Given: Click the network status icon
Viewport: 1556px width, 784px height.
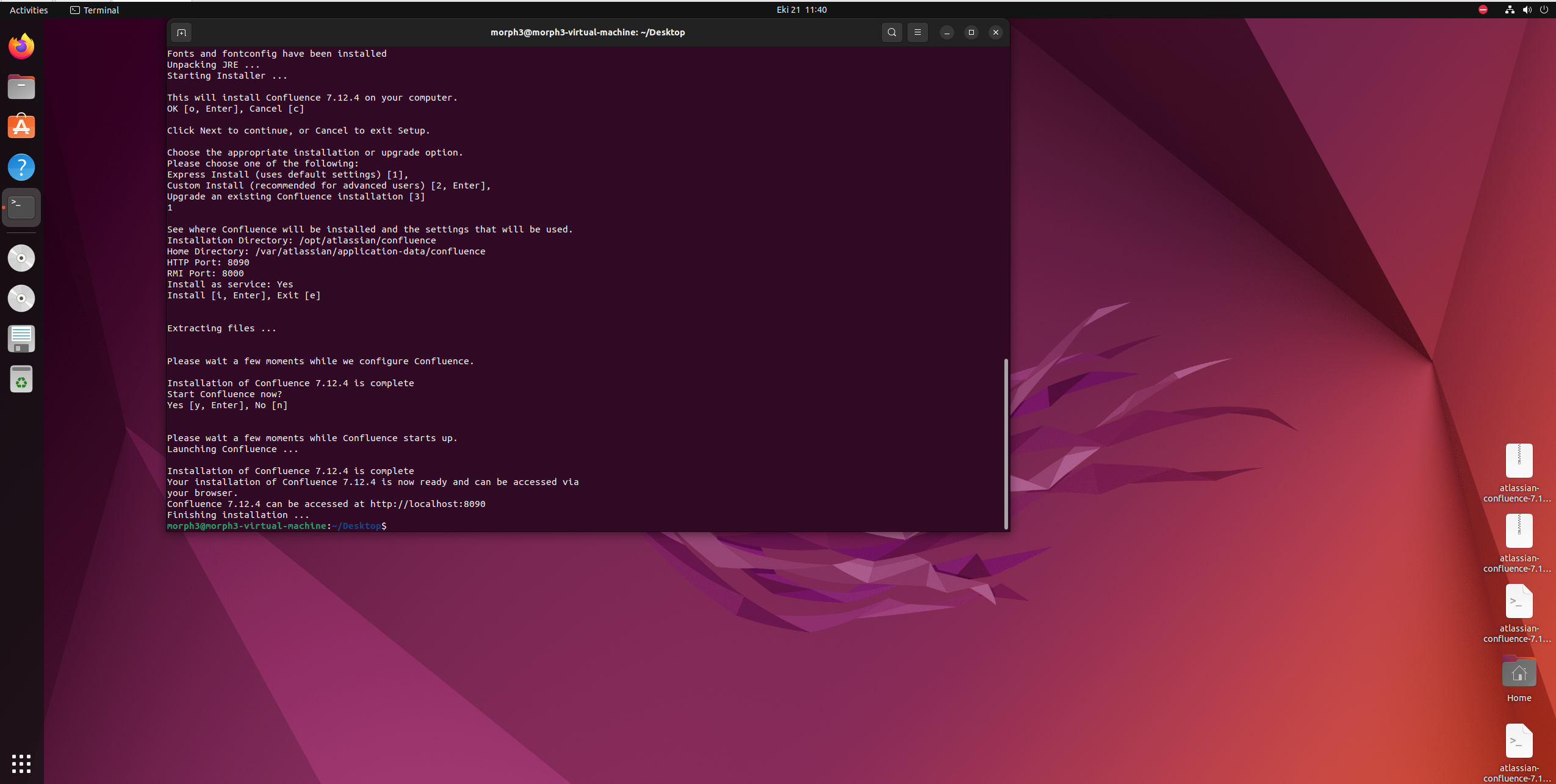Looking at the screenshot, I should click(1510, 10).
